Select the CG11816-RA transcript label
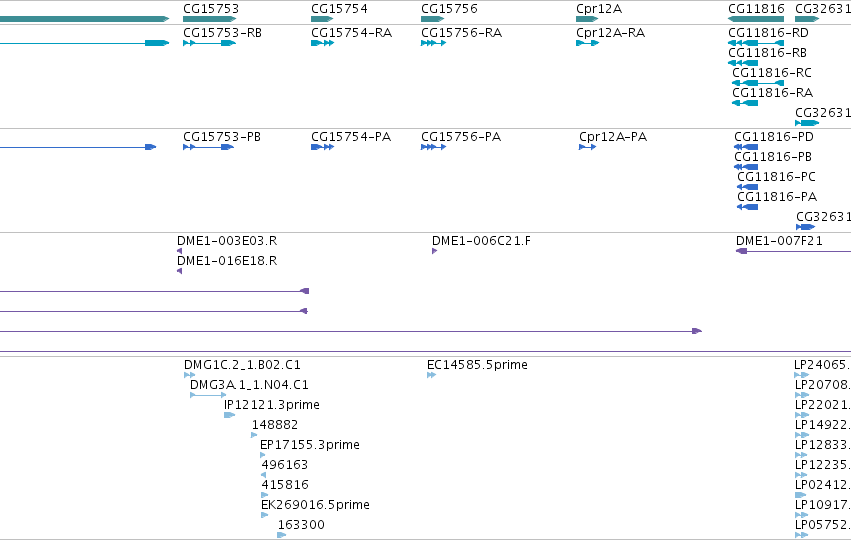851x540 pixels. tap(773, 92)
